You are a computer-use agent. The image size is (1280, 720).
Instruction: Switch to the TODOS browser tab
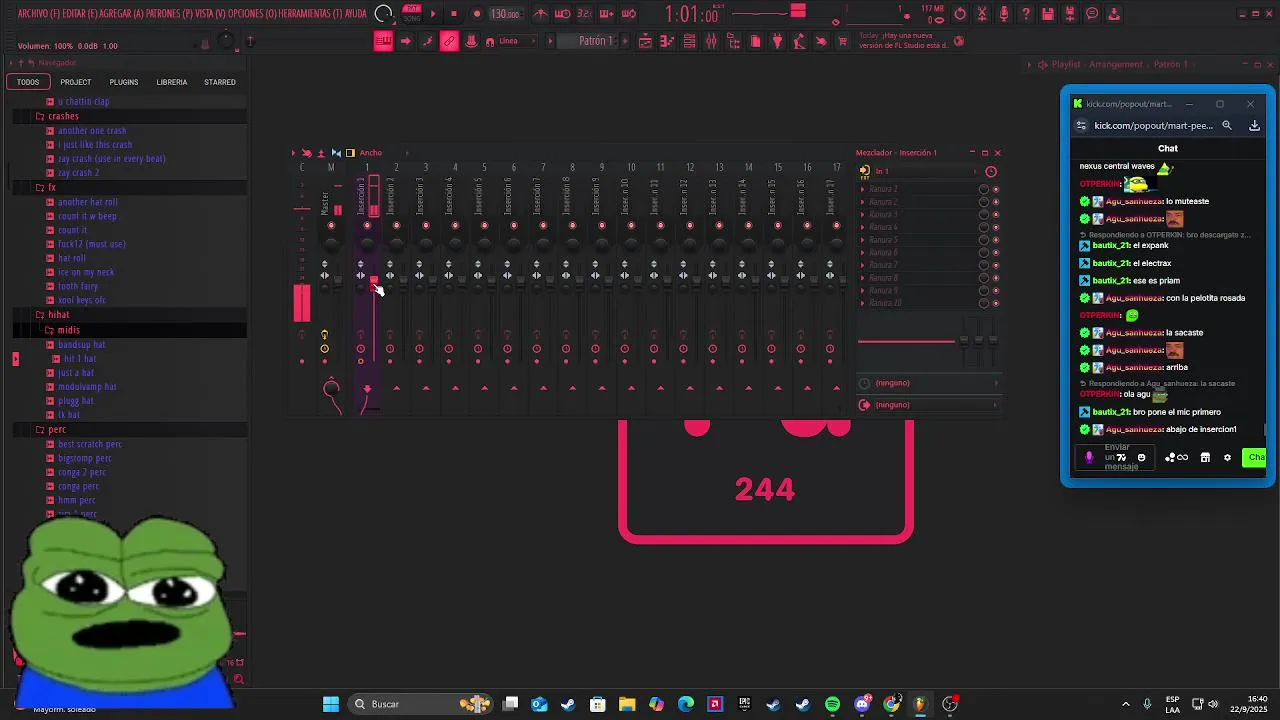[x=28, y=82]
